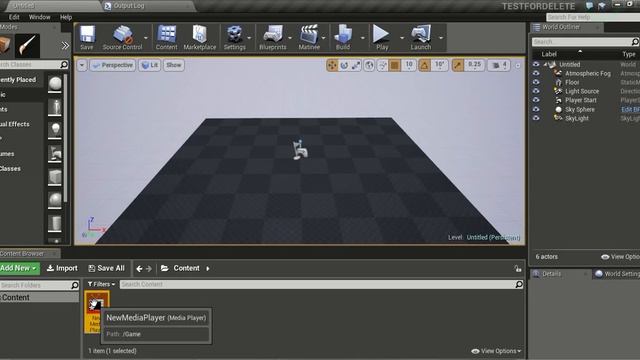640x360 pixels.
Task: Select rotate gizmo icon in viewport
Action: [x=344, y=65]
